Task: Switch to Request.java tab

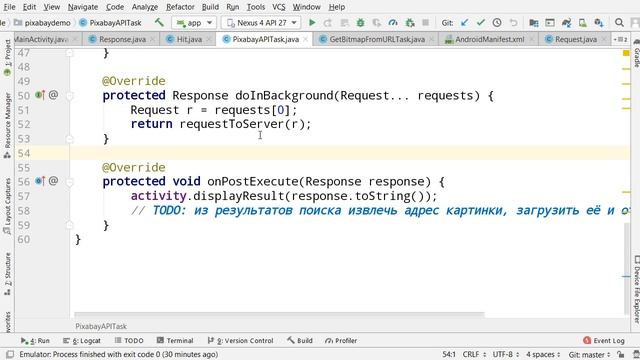Action: pyautogui.click(x=576, y=39)
